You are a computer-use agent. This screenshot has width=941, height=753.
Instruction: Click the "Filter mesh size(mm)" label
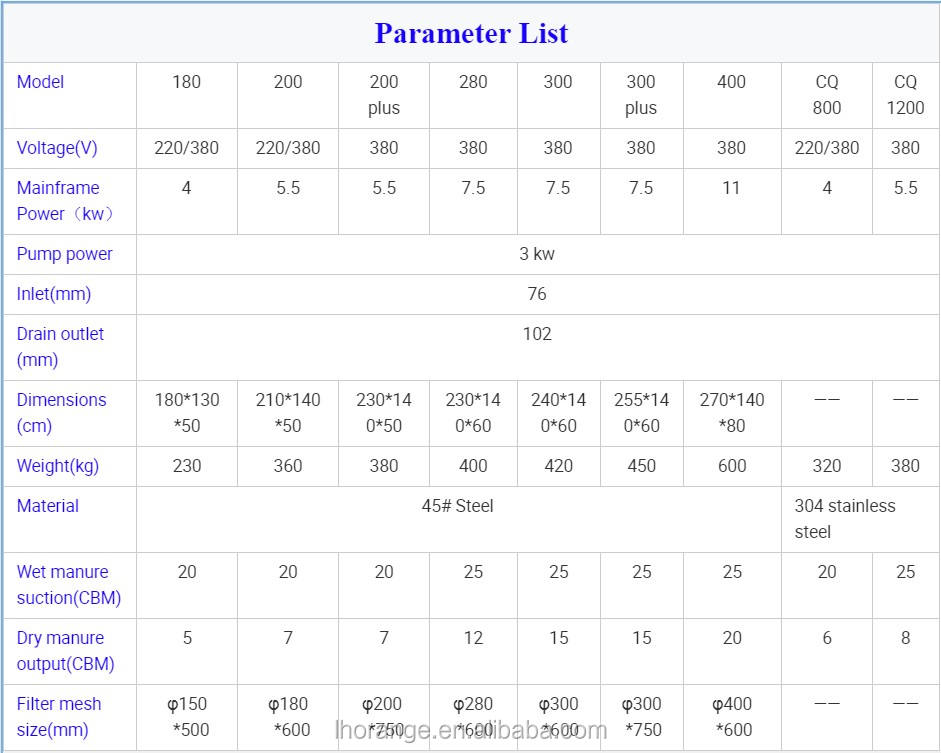click(59, 717)
